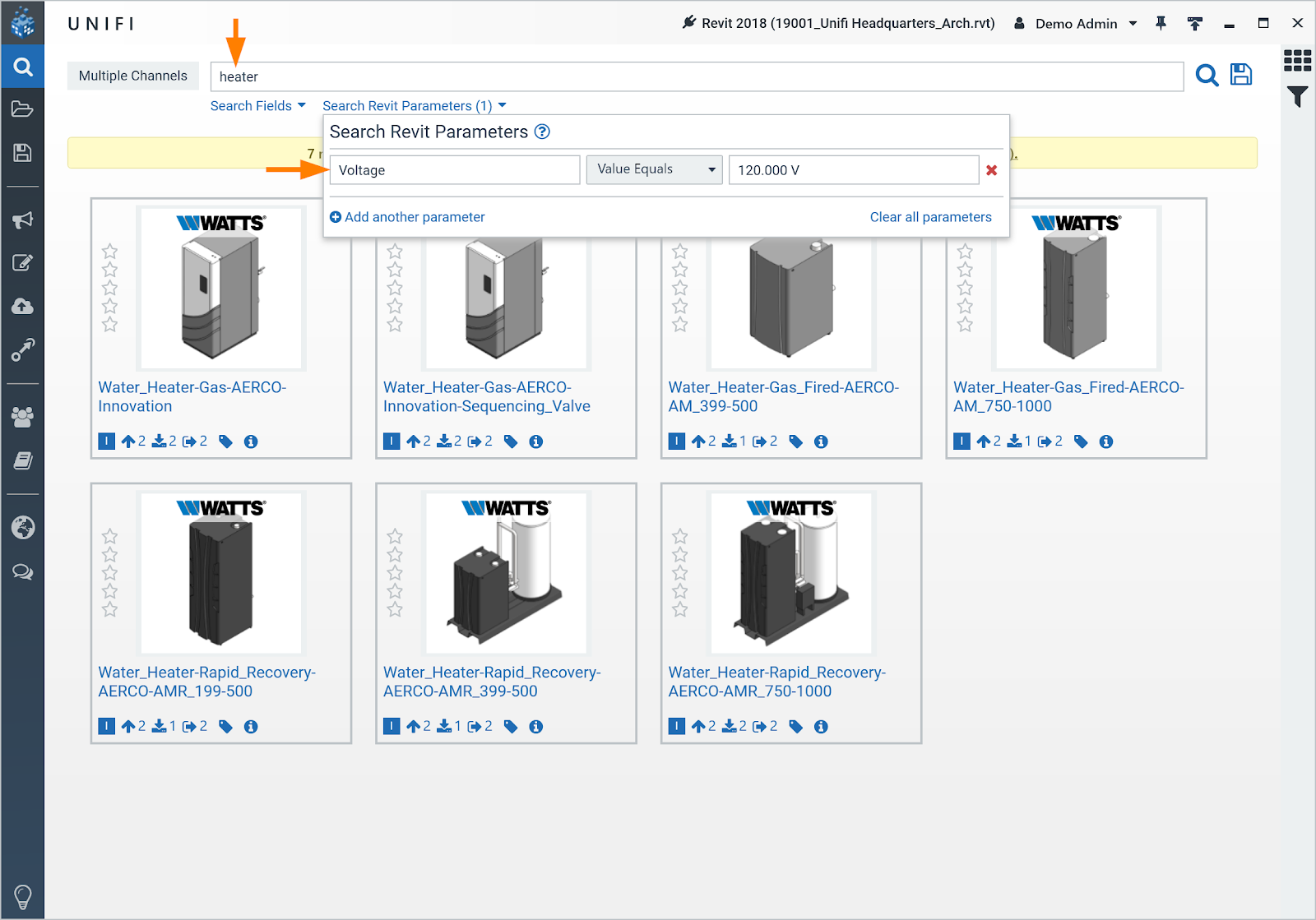
Task: Open help for Search Revit Parameters
Action: tap(542, 132)
